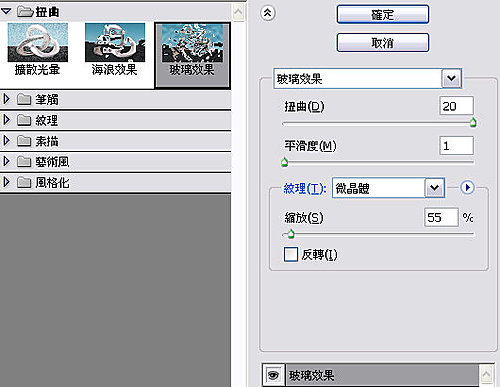Click the 扭曲 slider handle
500x387 pixels.
click(473, 122)
